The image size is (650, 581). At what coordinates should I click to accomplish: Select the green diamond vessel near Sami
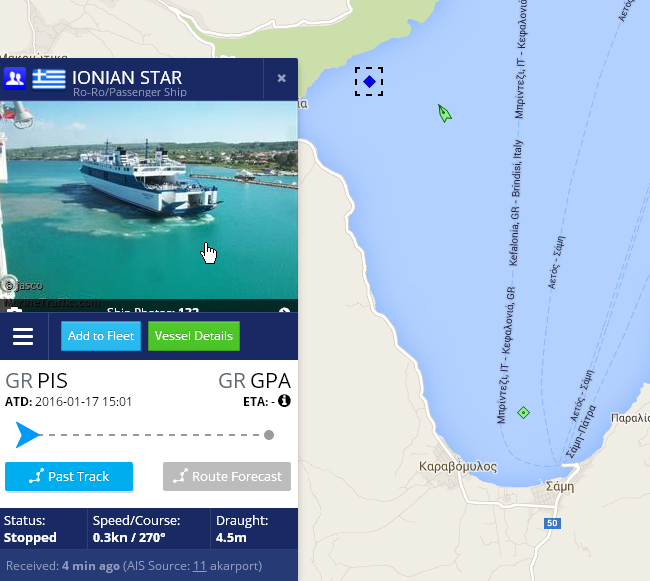coord(523,412)
